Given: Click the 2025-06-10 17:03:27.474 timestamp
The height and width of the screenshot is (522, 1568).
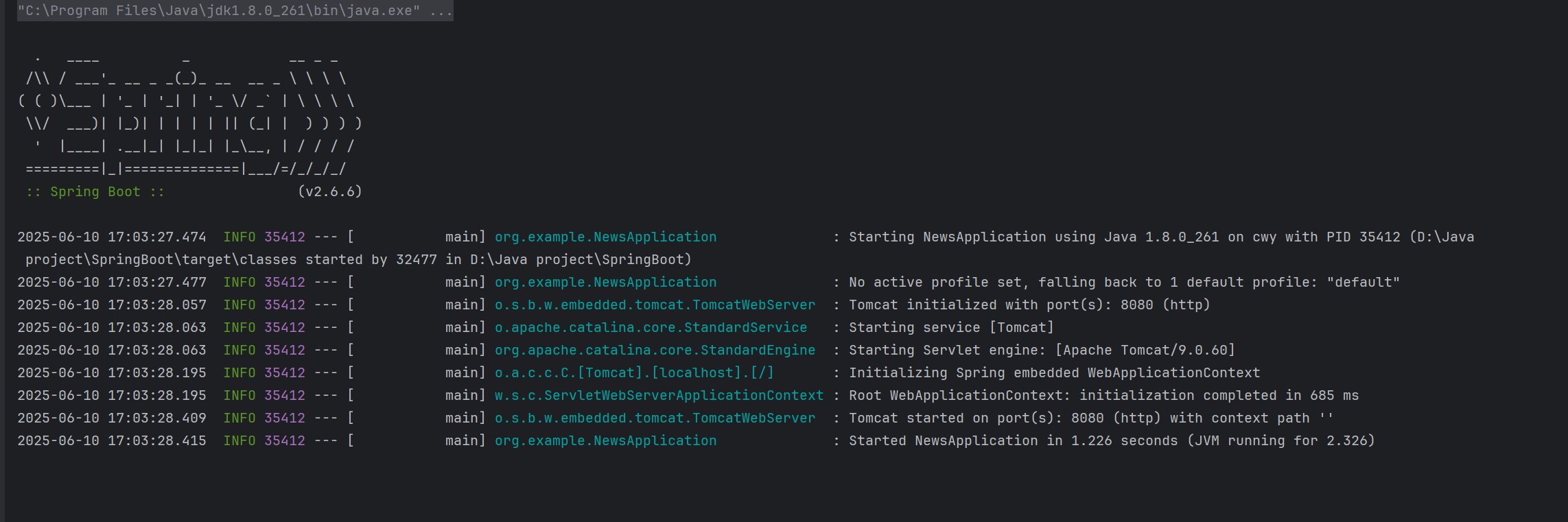Looking at the screenshot, I should (x=112, y=237).
